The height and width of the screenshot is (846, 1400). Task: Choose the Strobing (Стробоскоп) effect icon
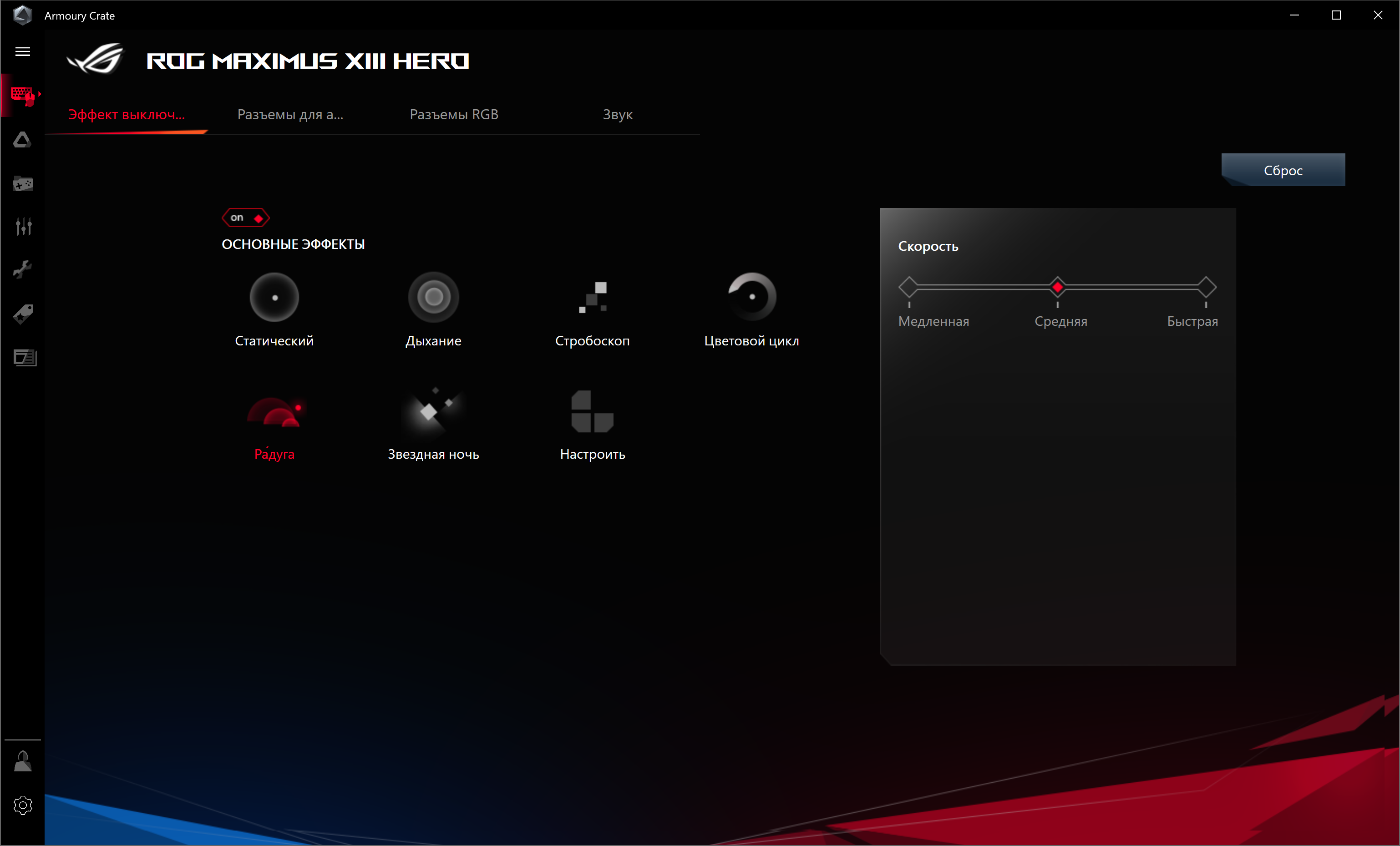pos(592,297)
